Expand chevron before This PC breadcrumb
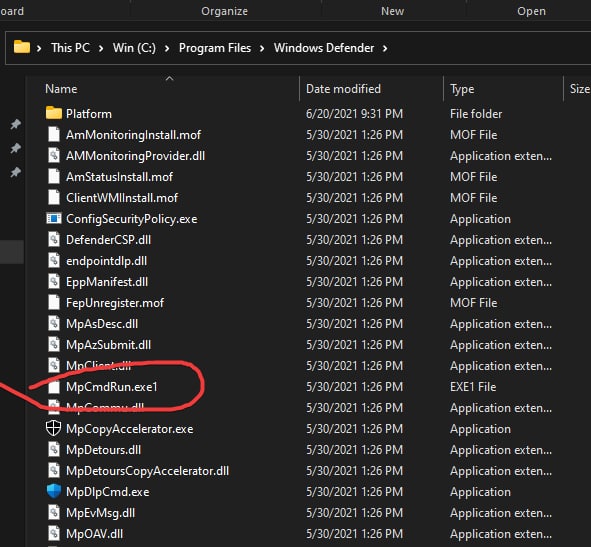This screenshot has height=547, width=591. [x=39, y=48]
